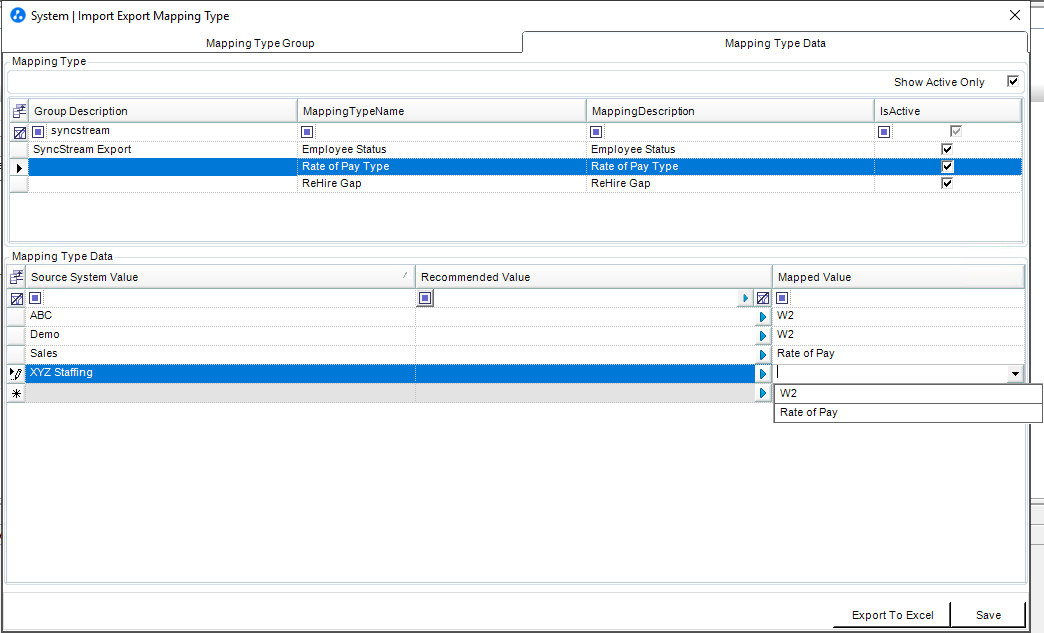Image resolution: width=1044 pixels, height=633 pixels.
Task: Open IsActive filter operator icon
Action: coord(884,132)
